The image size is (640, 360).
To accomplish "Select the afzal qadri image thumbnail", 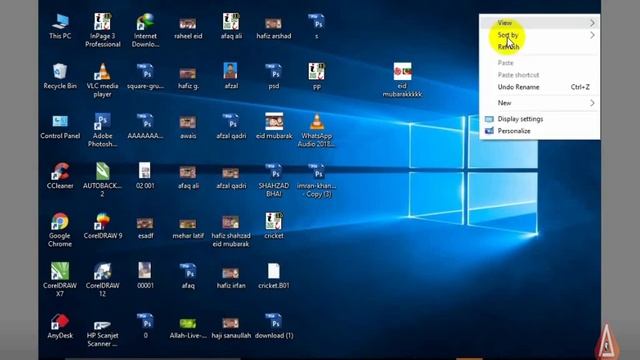I will point(231,177).
